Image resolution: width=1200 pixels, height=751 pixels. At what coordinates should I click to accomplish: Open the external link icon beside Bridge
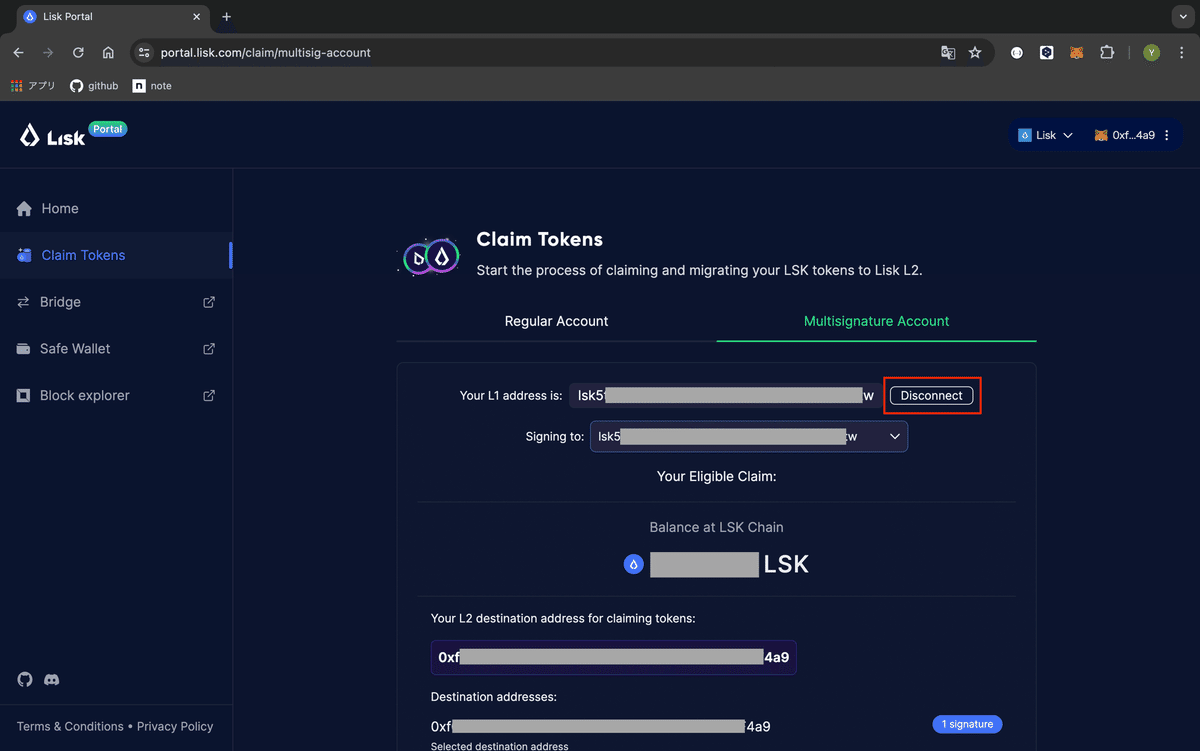(209, 302)
